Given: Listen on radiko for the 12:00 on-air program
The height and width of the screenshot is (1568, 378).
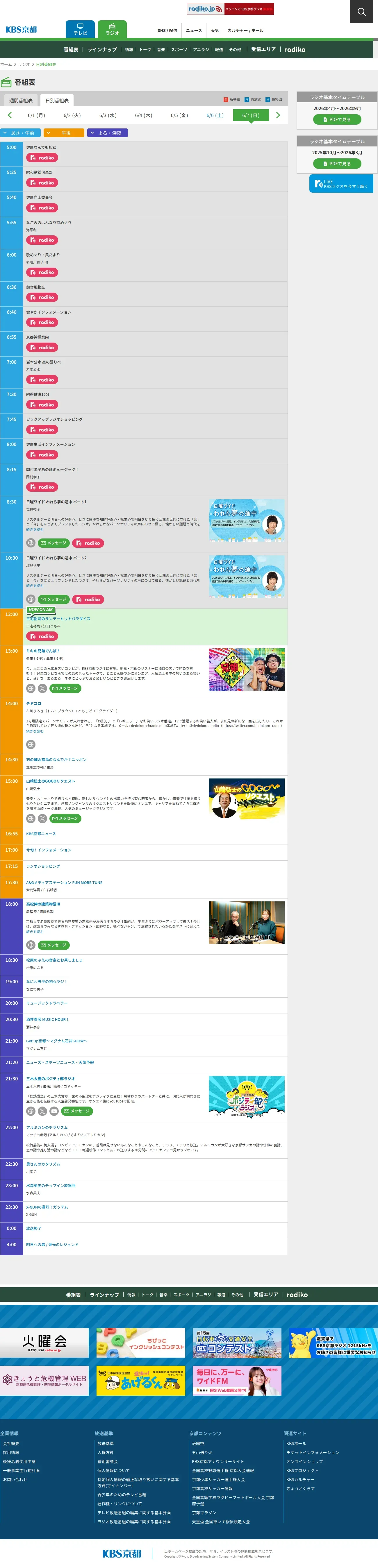Looking at the screenshot, I should [x=42, y=636].
